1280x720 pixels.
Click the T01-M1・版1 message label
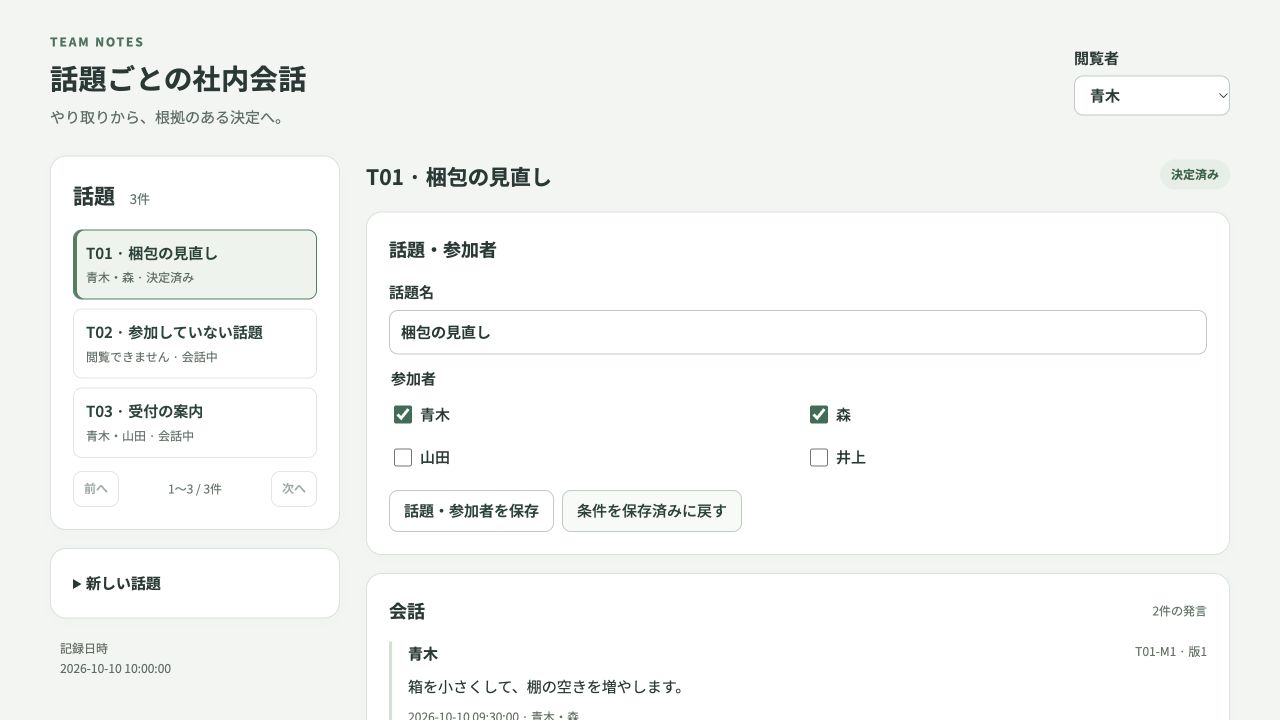pos(1171,652)
